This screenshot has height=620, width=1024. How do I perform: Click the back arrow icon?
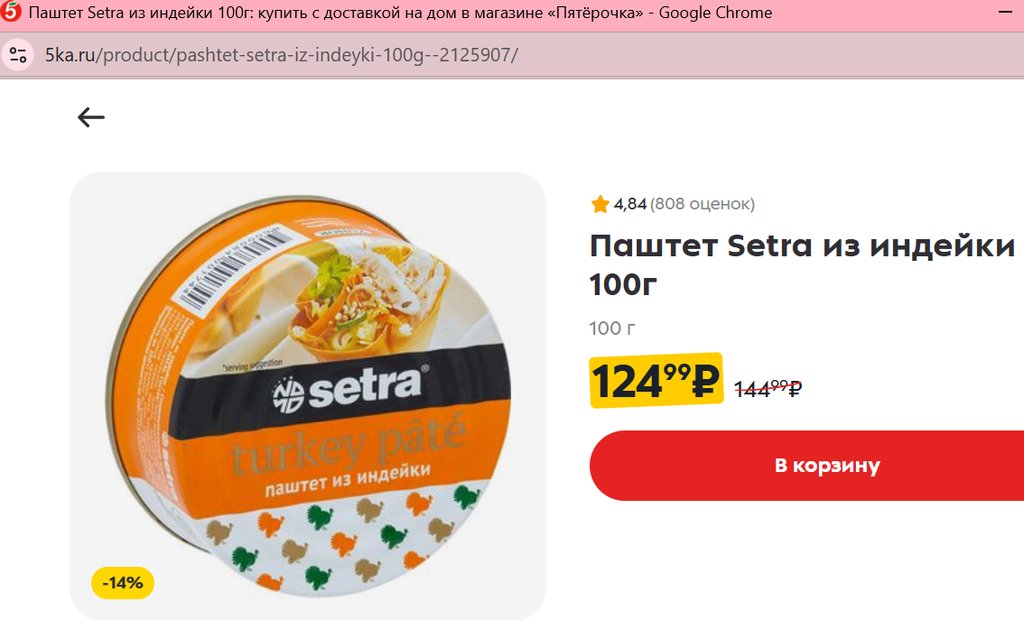pyautogui.click(x=91, y=118)
